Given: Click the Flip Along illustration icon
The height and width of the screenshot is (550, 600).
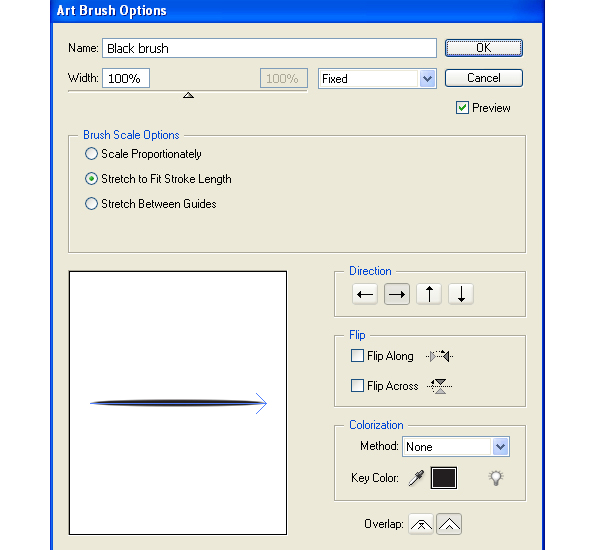Looking at the screenshot, I should (x=440, y=356).
